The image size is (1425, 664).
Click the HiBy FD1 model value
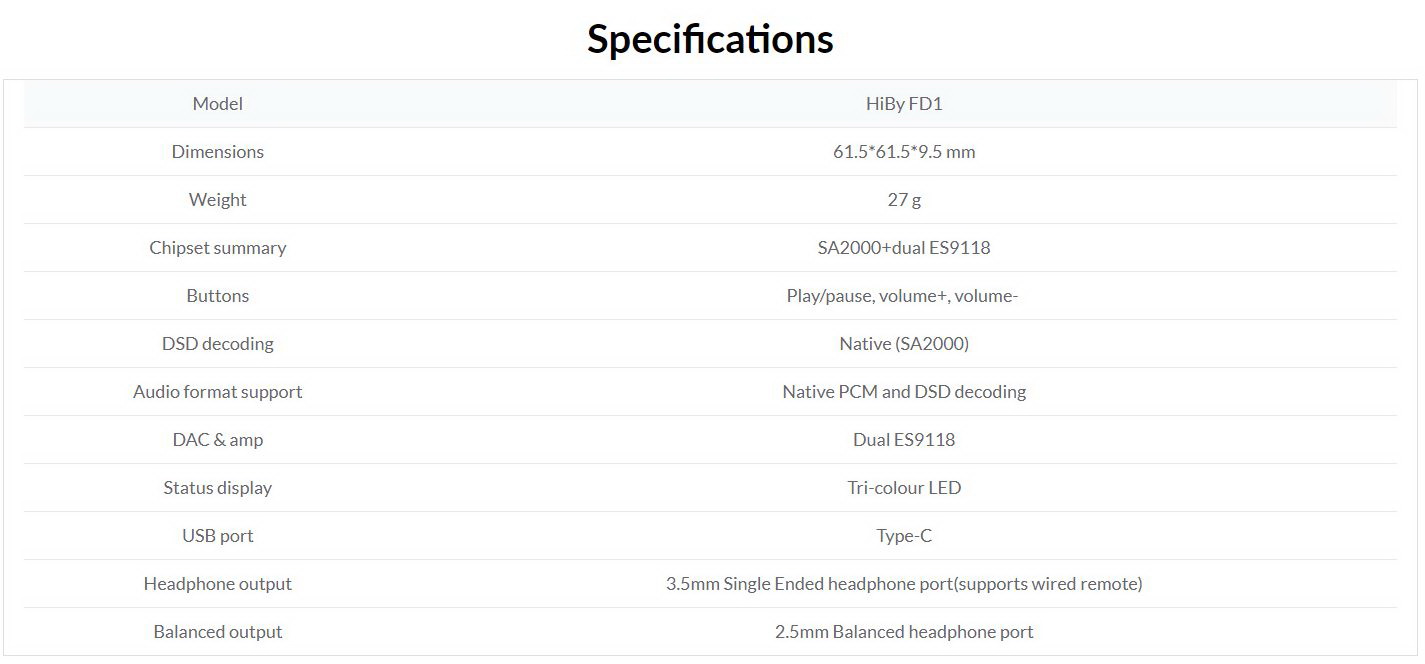904,104
